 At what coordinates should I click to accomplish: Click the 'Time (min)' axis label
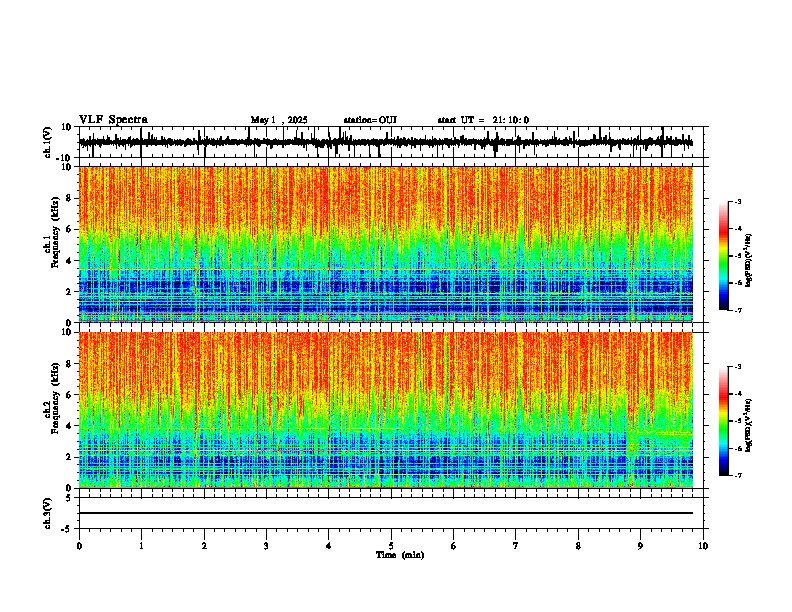pos(400,555)
